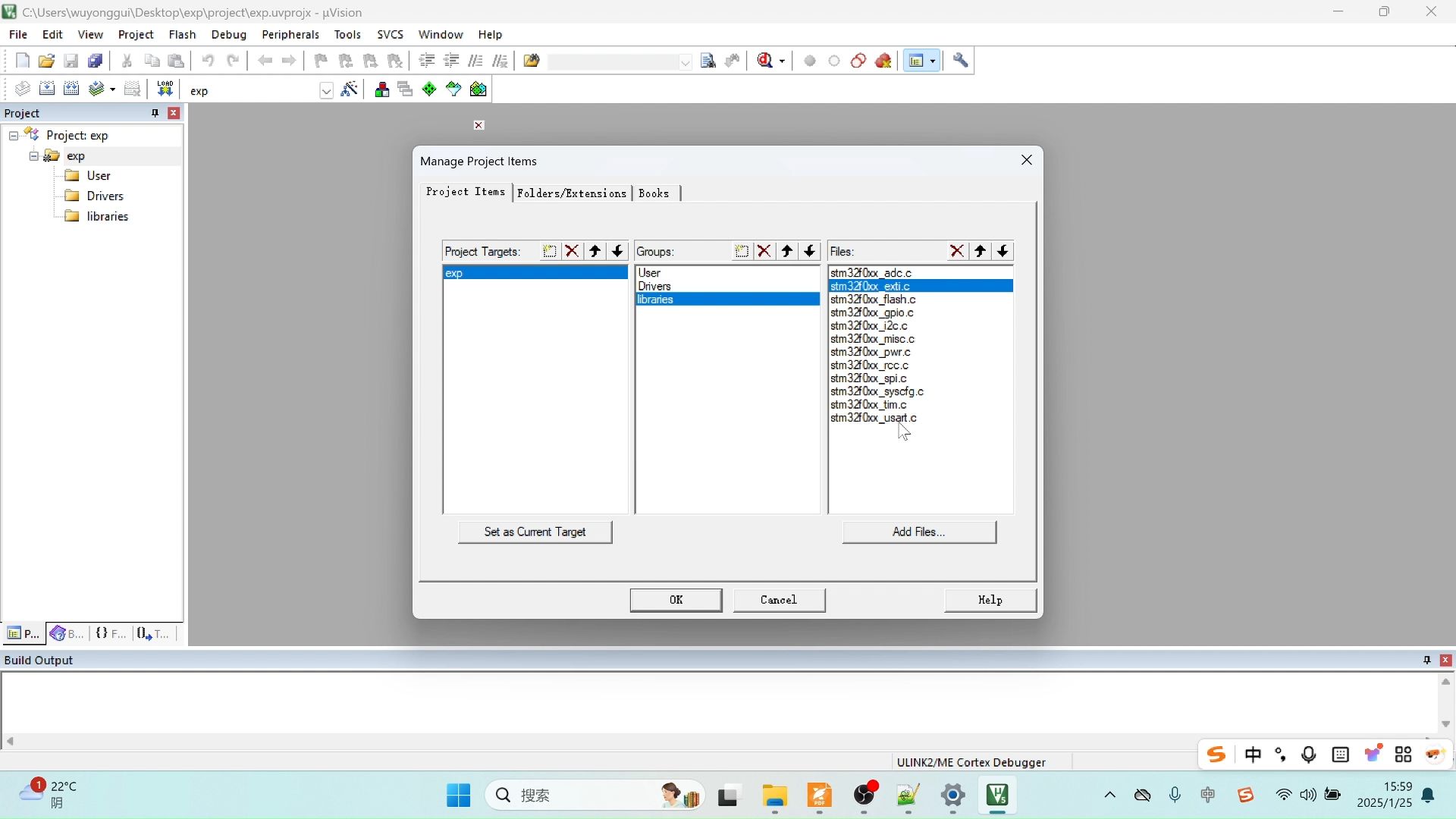This screenshot has height=819, width=1456.
Task: Open the Configuration wrench icon
Action: 961,61
